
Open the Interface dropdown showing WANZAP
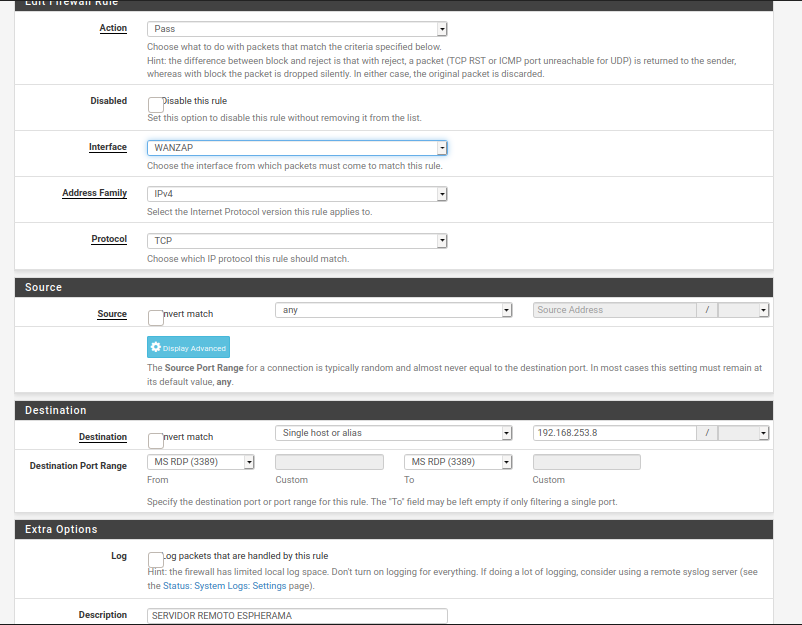click(297, 148)
